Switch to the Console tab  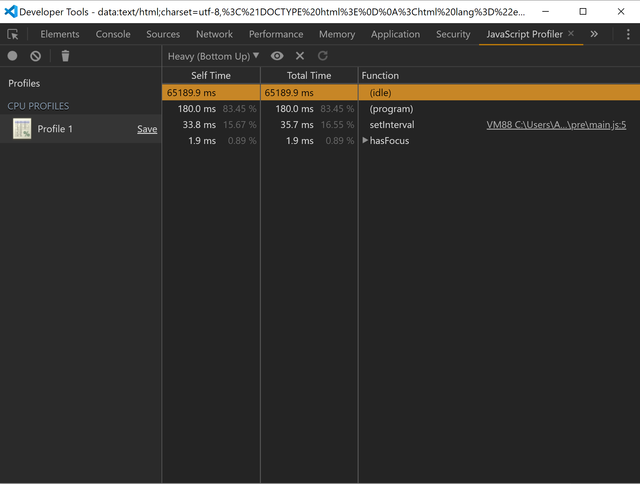tap(113, 34)
